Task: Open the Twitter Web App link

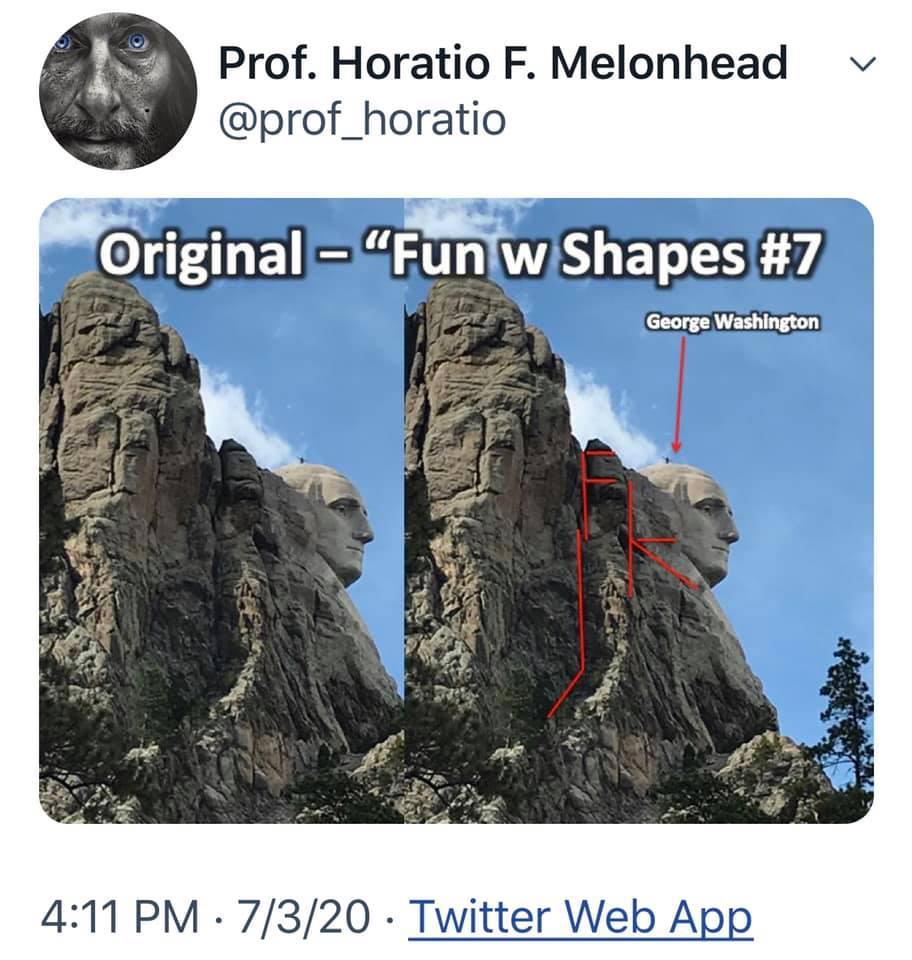Action: pyautogui.click(x=580, y=916)
